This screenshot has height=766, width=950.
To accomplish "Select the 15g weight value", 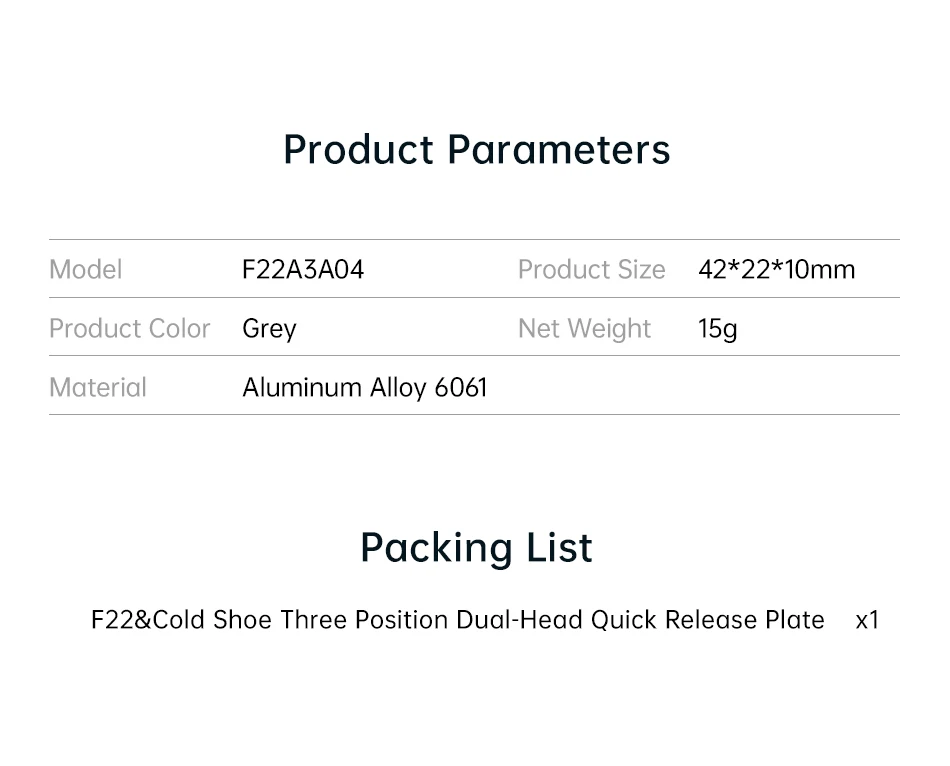I will [717, 329].
